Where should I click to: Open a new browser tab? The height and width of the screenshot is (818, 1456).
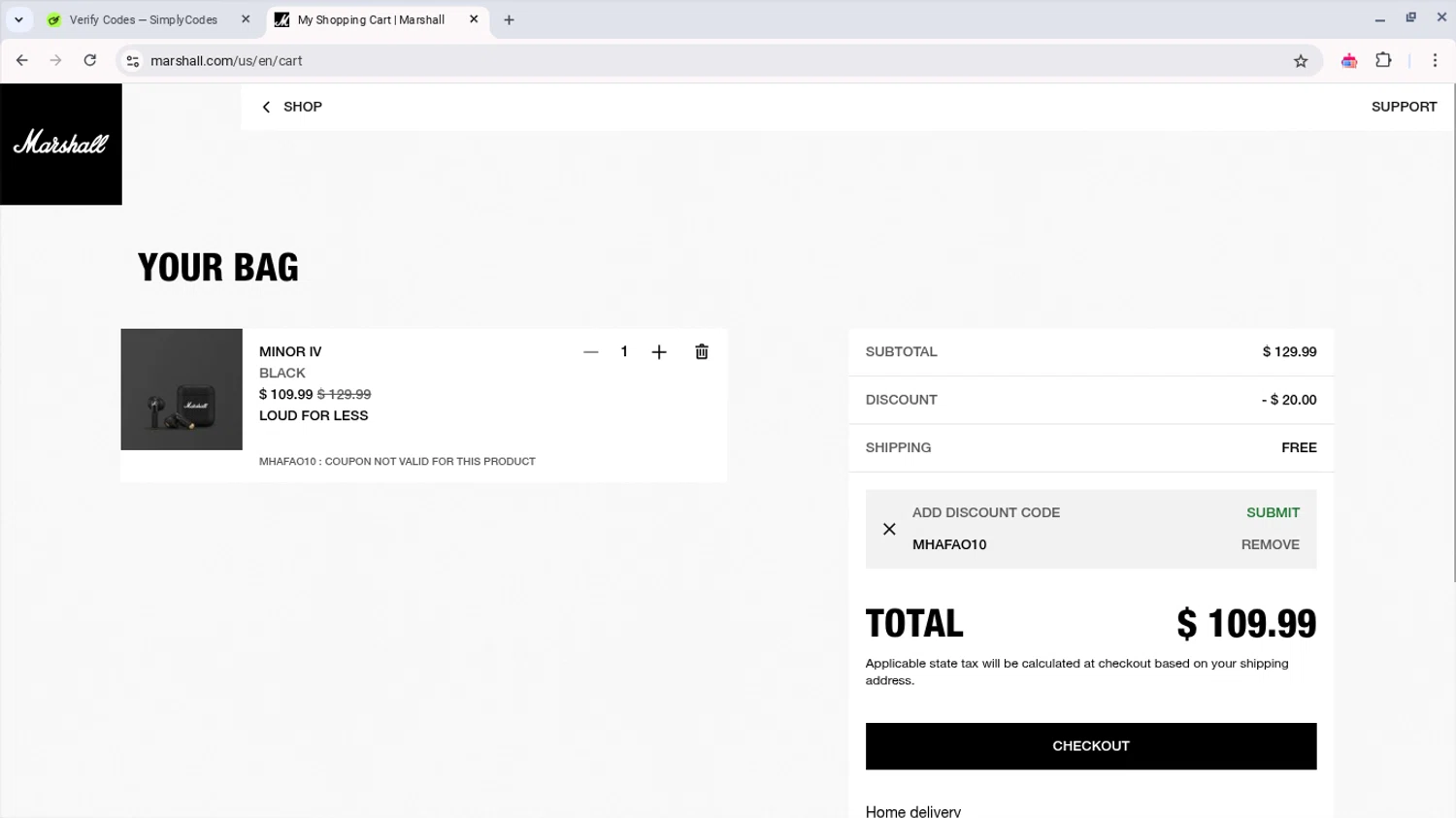pos(509,19)
